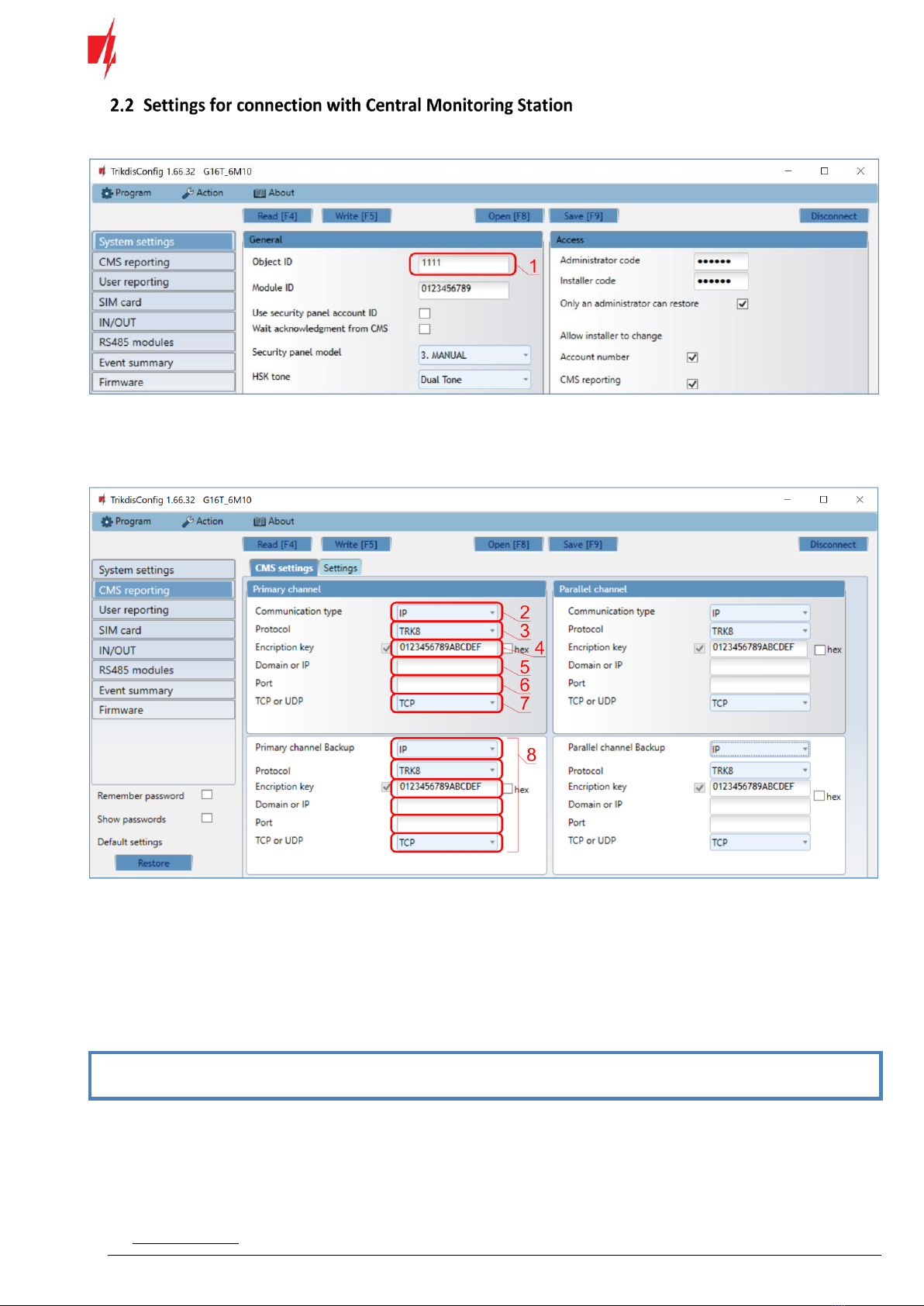Click the Program gear icon in upper window

(107, 193)
